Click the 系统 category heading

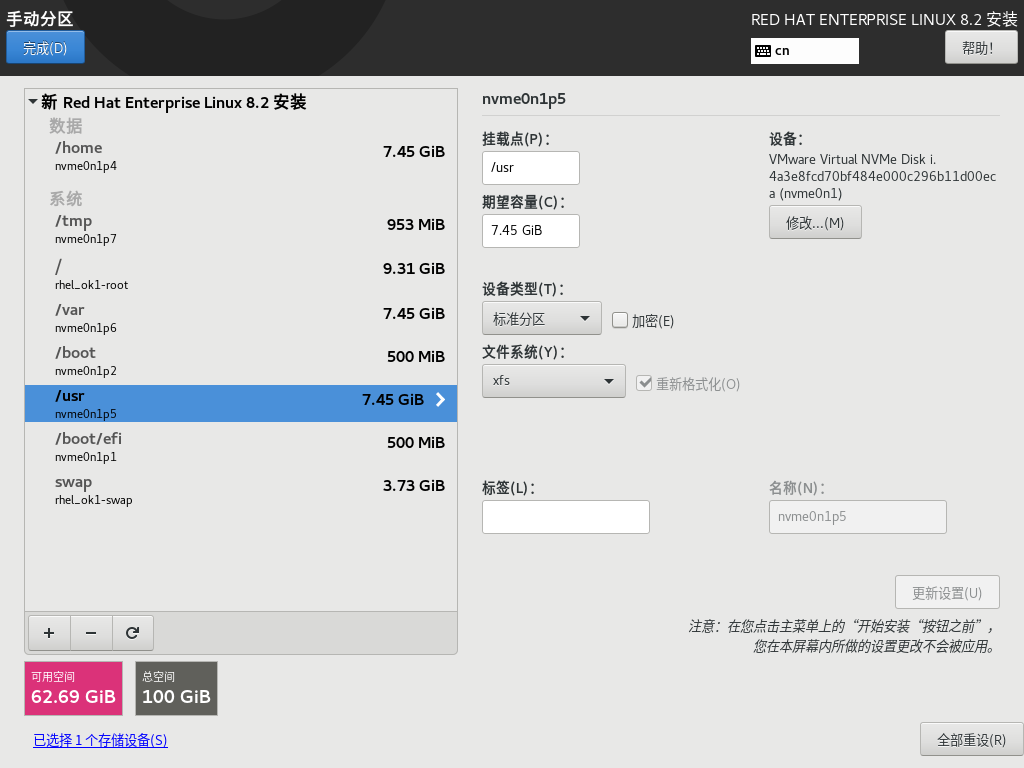pyautogui.click(x=66, y=199)
